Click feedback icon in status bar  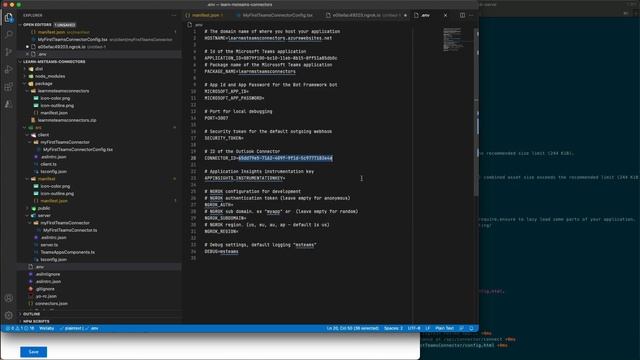point(462,328)
